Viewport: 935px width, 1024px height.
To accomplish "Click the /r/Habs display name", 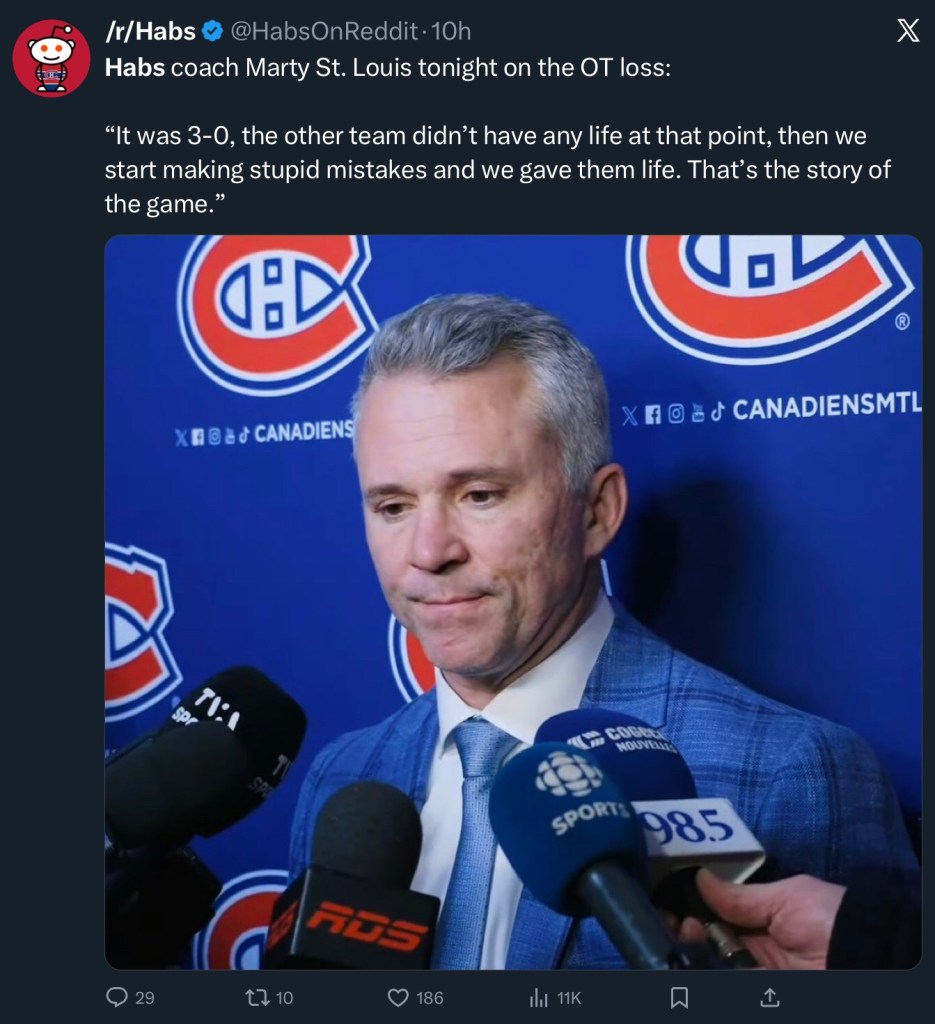I will pyautogui.click(x=150, y=32).
